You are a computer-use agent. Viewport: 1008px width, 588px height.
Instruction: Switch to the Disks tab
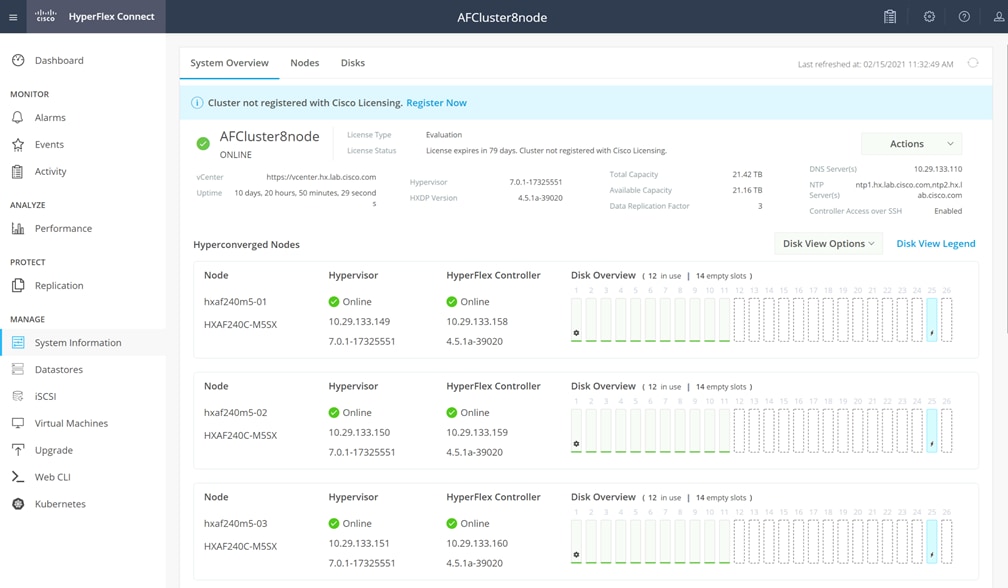pyautogui.click(x=353, y=63)
